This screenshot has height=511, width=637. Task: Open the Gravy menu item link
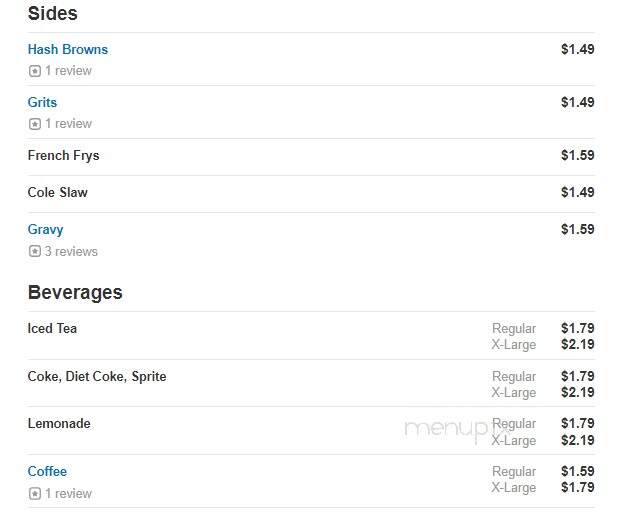(46, 230)
